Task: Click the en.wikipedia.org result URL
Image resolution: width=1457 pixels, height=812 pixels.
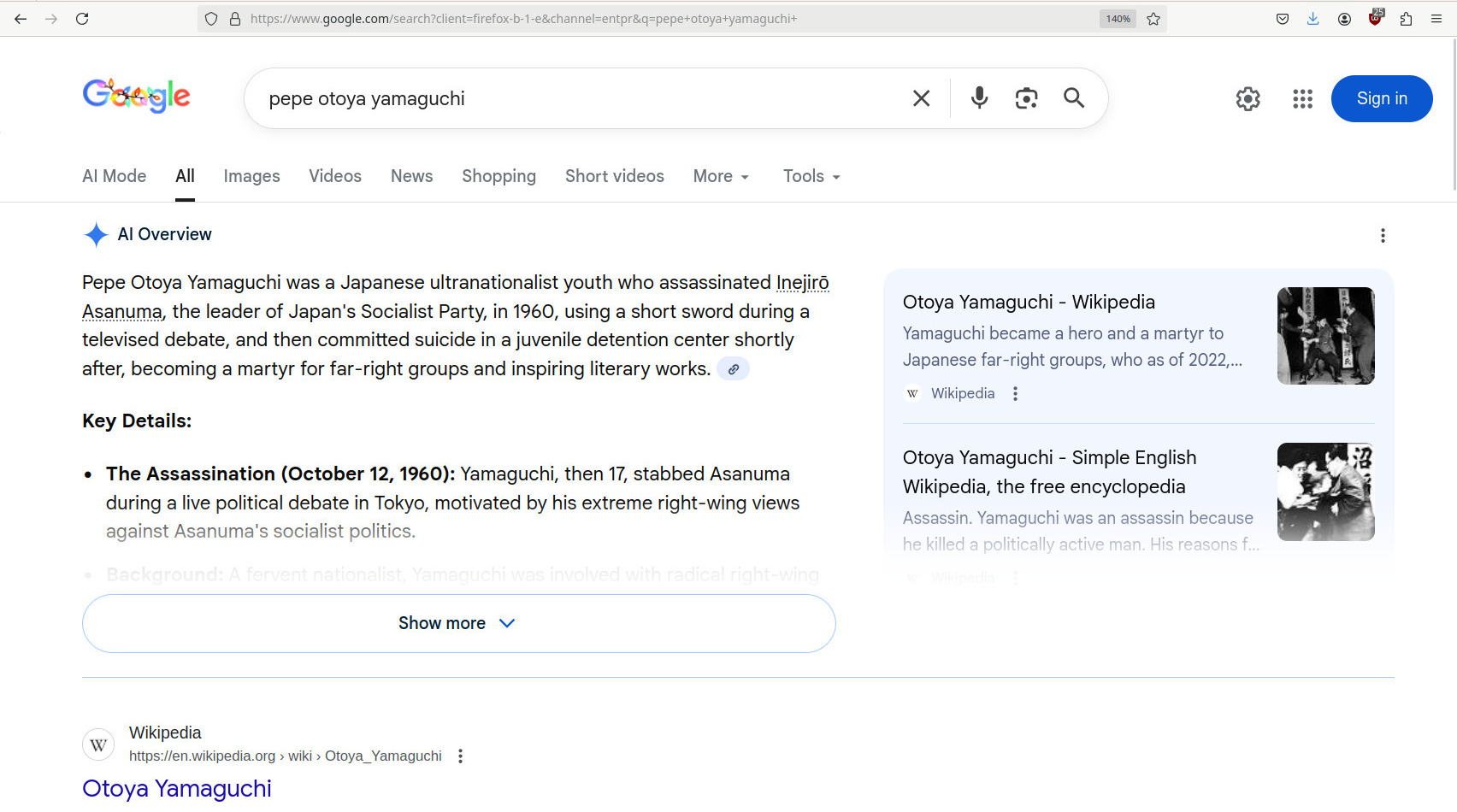Action: [285, 756]
